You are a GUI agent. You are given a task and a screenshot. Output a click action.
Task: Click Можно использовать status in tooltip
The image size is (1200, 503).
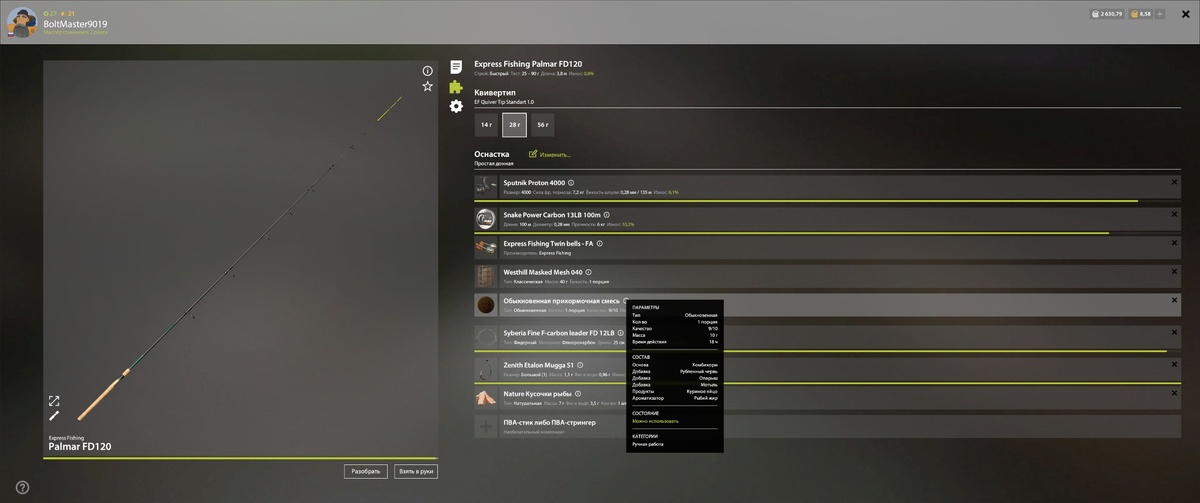(655, 421)
